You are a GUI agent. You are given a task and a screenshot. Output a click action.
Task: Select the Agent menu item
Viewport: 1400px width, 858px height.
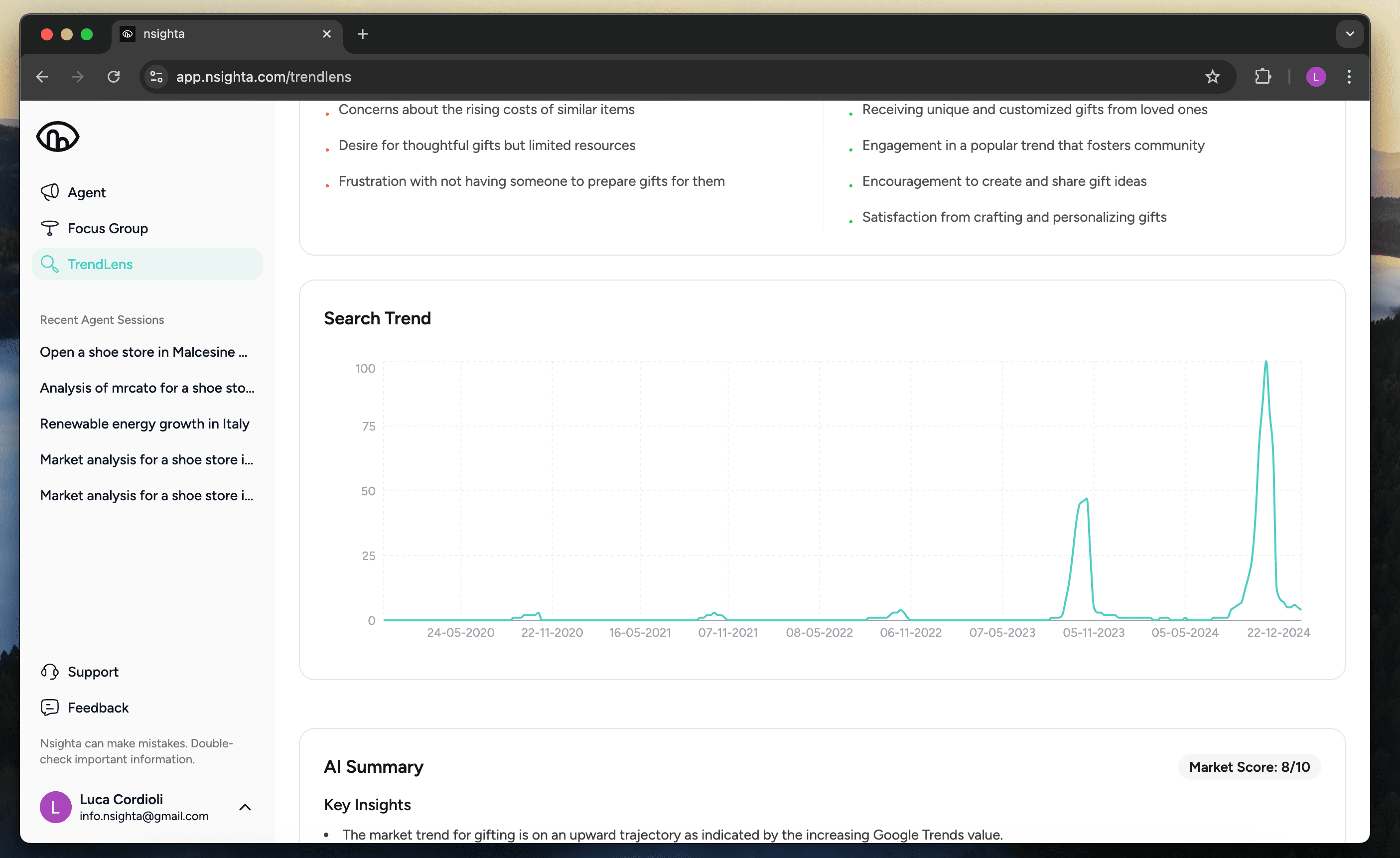point(87,192)
